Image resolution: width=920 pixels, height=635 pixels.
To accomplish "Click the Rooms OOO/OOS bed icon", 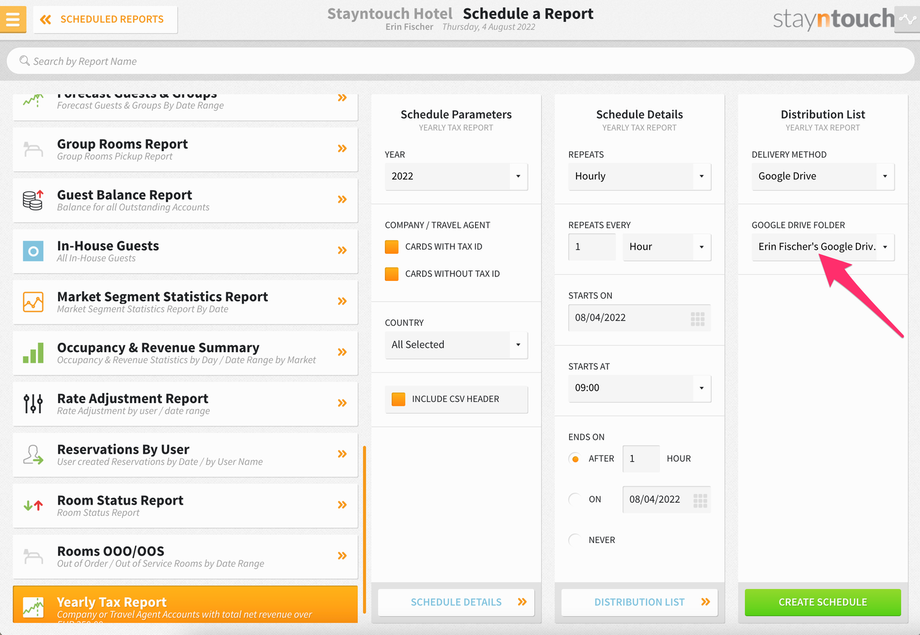I will (33, 556).
